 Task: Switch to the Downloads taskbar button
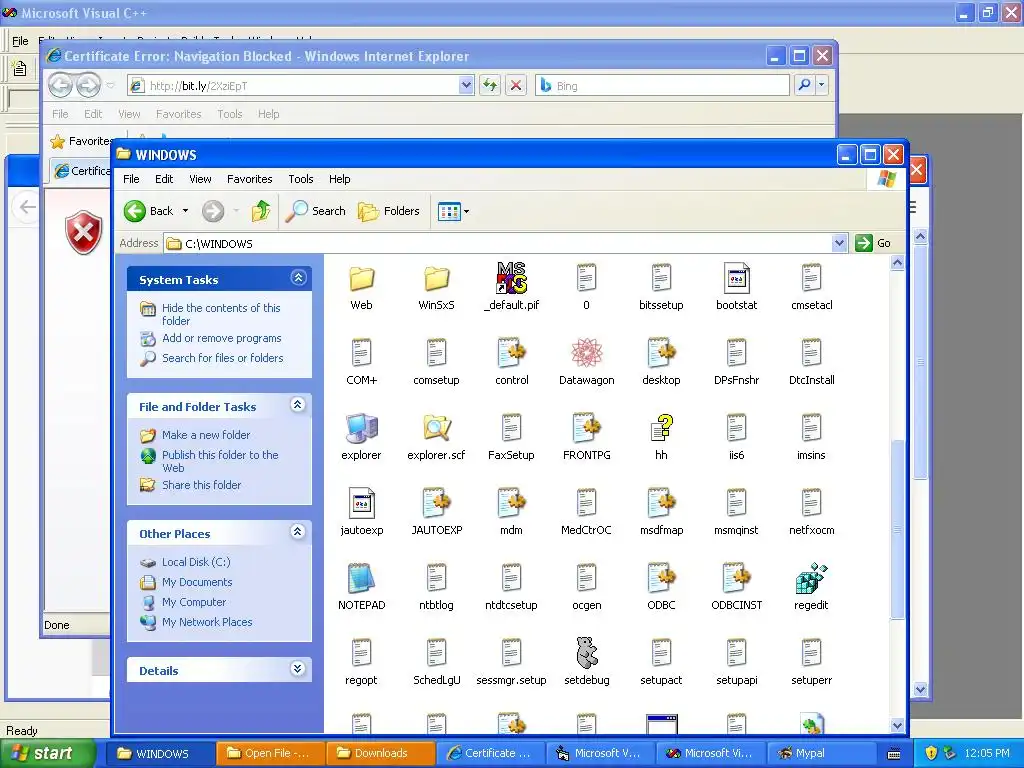click(x=380, y=753)
